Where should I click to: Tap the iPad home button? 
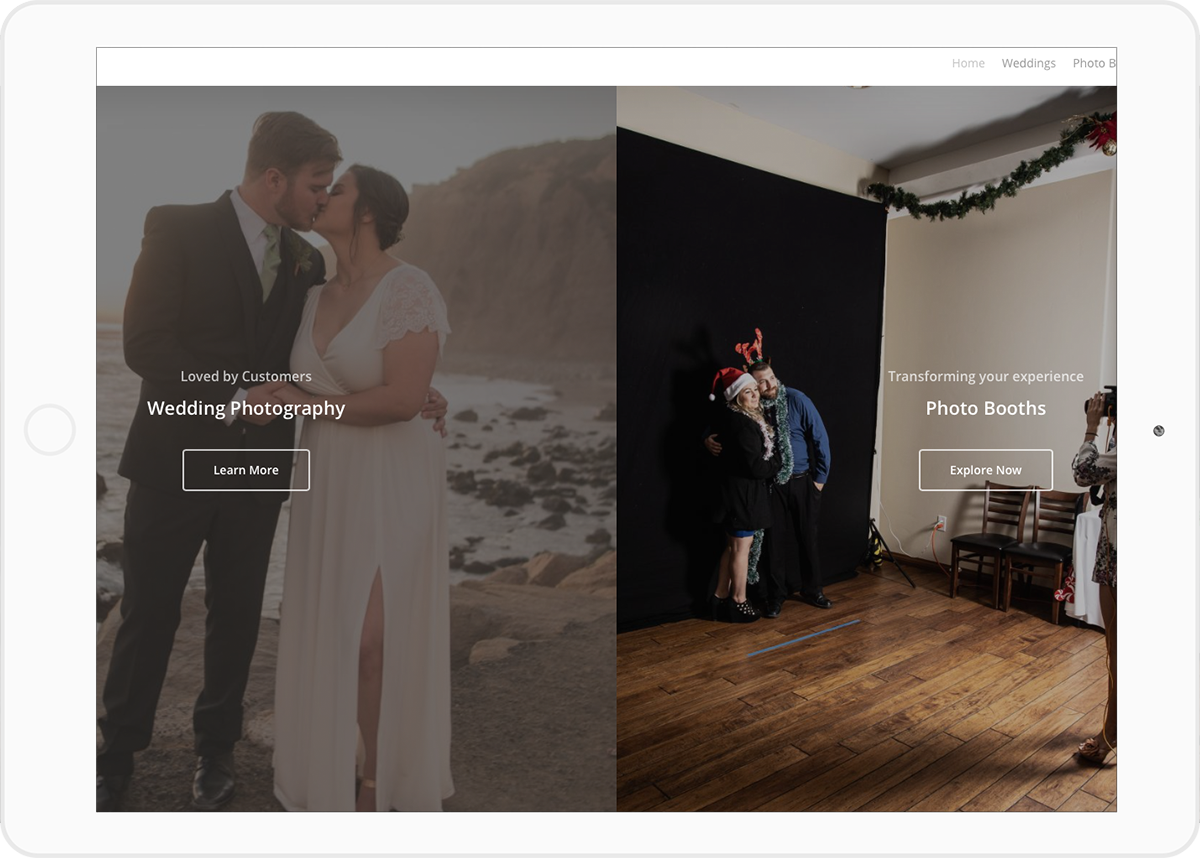coord(50,430)
